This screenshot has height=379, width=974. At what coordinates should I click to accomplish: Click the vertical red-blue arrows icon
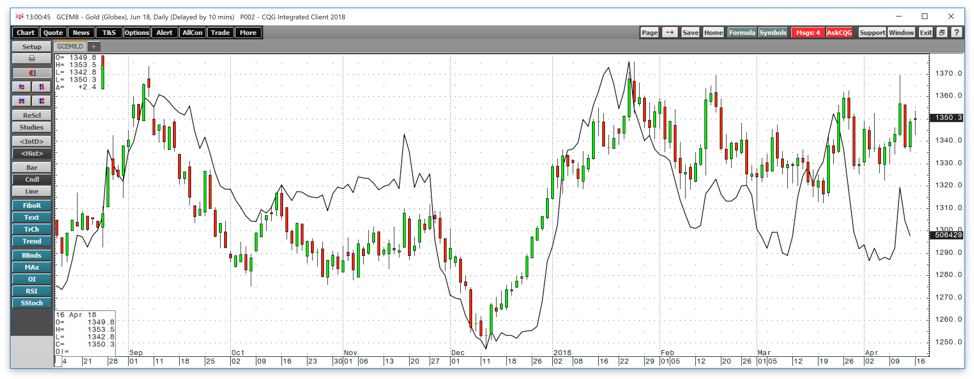coord(41,86)
